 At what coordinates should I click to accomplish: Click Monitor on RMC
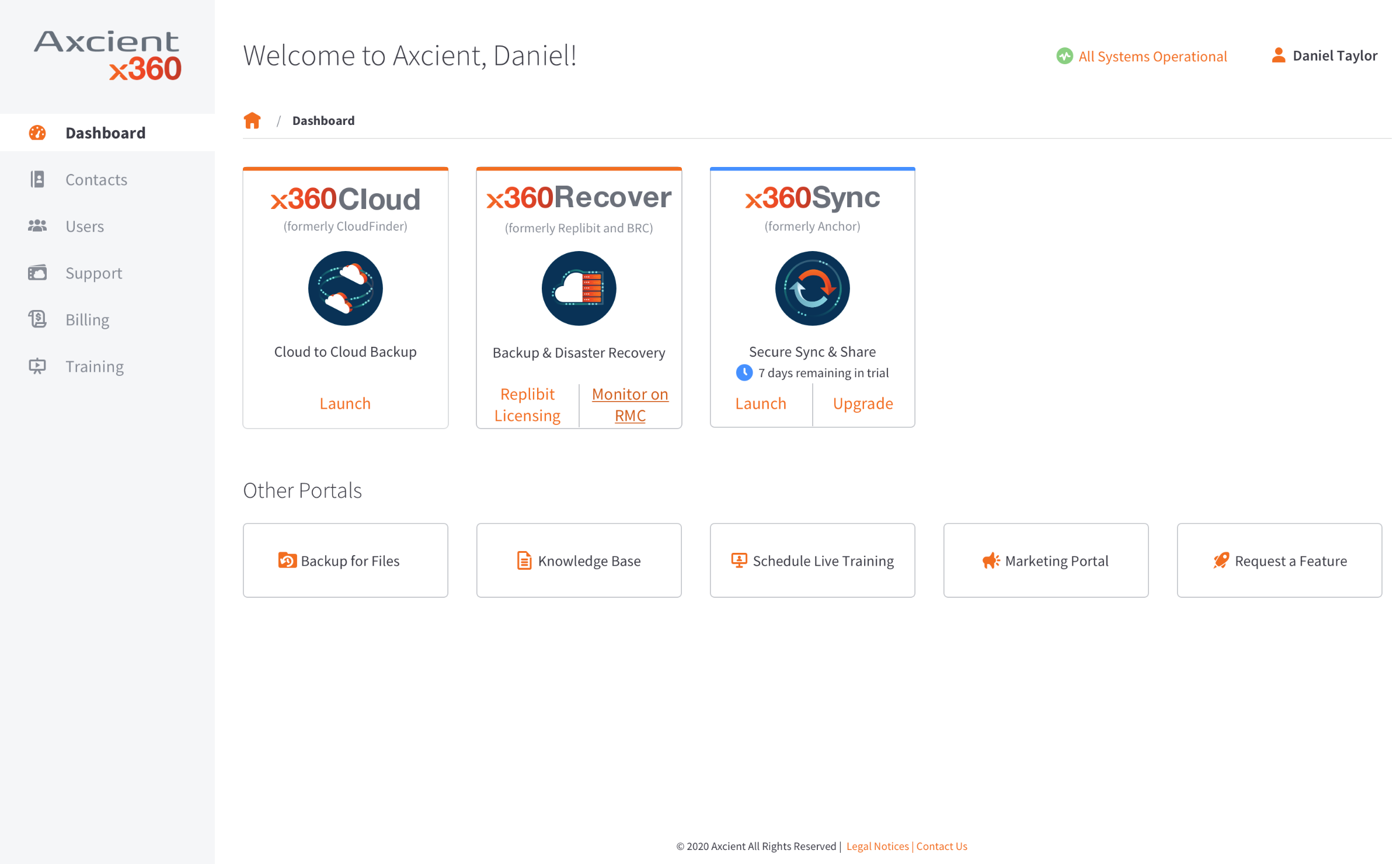pyautogui.click(x=630, y=404)
